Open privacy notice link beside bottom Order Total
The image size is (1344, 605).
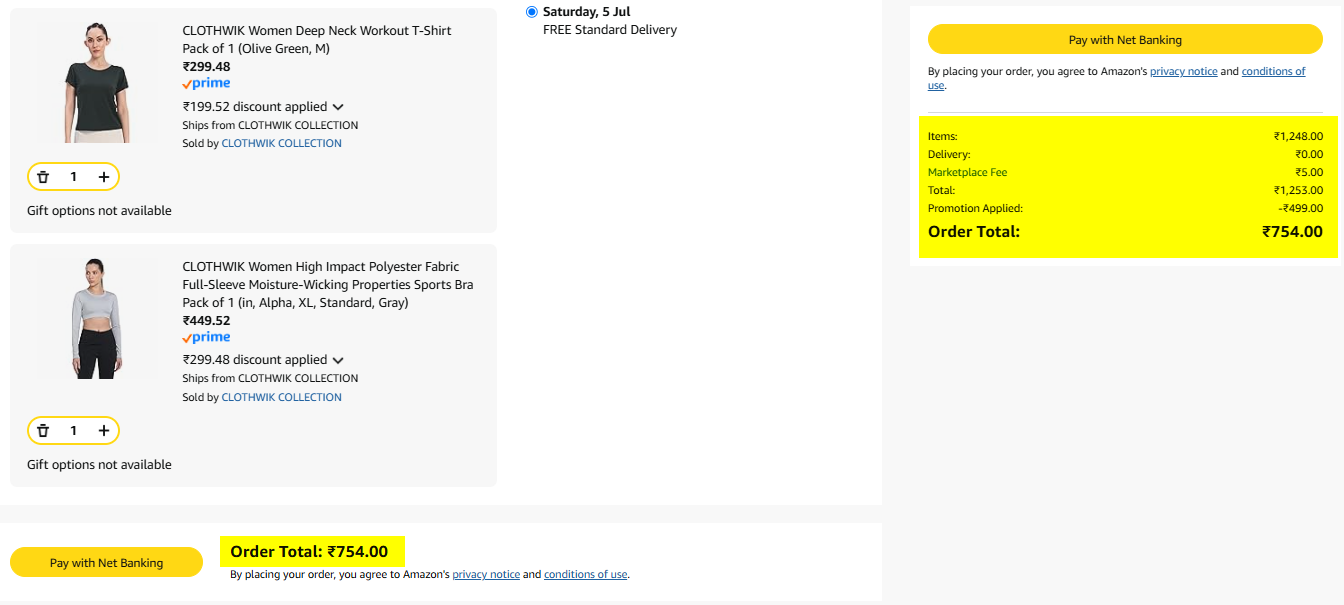[x=486, y=575]
